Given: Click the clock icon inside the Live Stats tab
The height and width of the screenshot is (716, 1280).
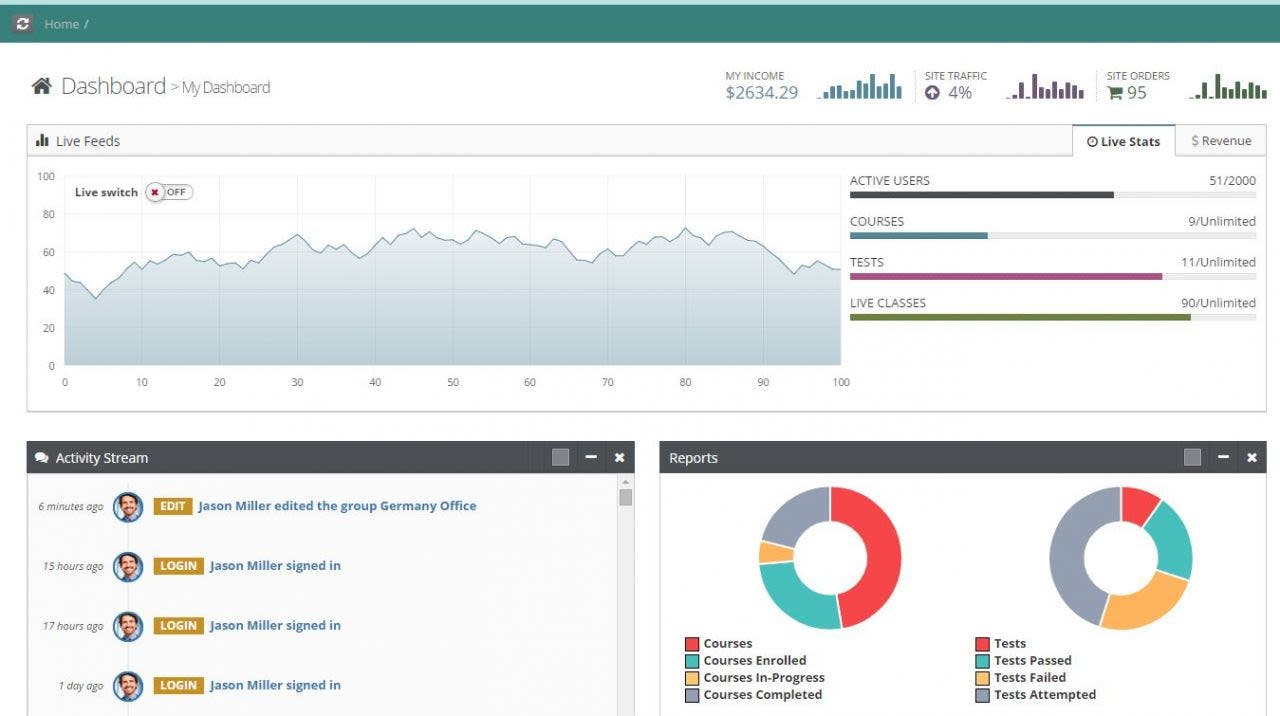Looking at the screenshot, I should pyautogui.click(x=1094, y=141).
